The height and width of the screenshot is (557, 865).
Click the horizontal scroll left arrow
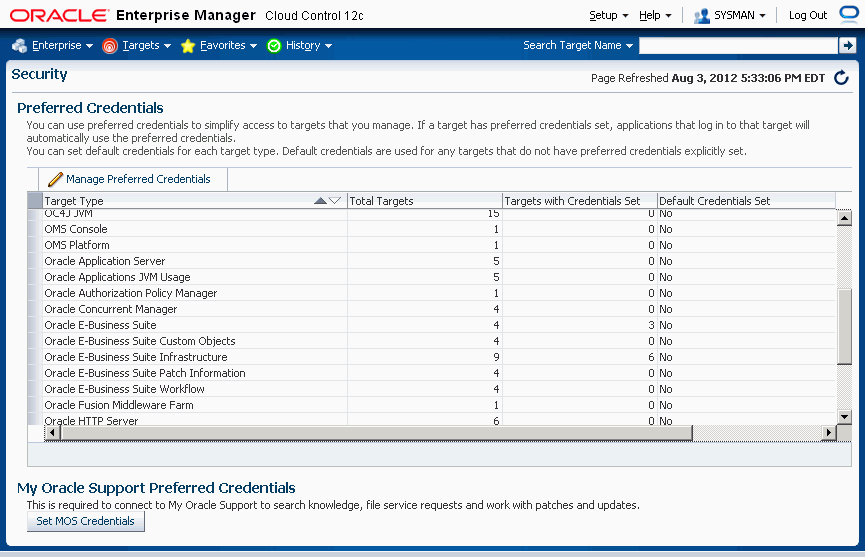52,433
